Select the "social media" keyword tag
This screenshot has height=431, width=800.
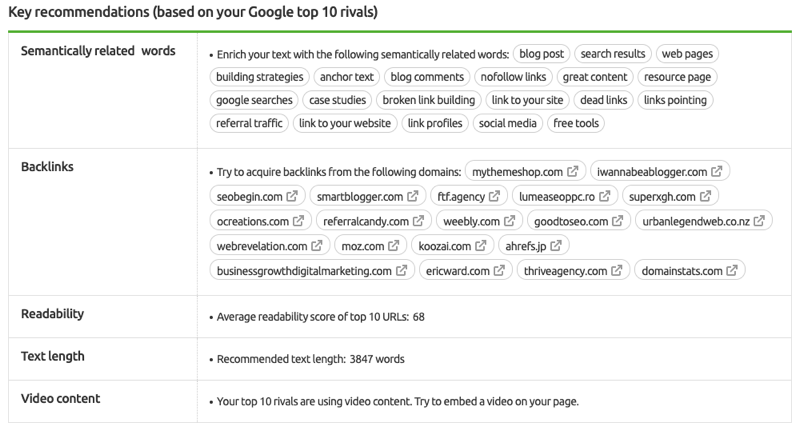point(506,124)
